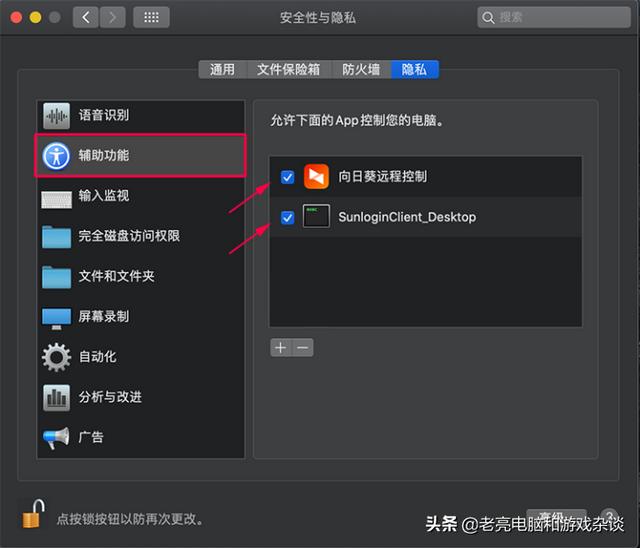Click the SunloginClient_Desktop terminal icon

(x=316, y=216)
